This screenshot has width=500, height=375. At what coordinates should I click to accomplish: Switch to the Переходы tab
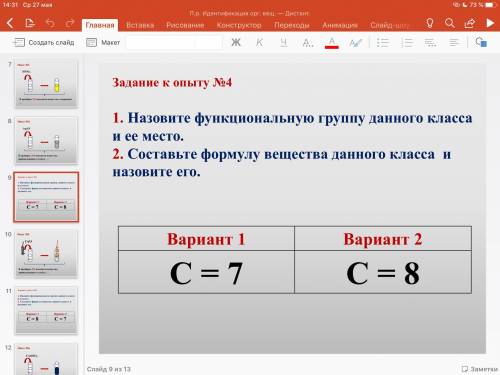(x=292, y=25)
